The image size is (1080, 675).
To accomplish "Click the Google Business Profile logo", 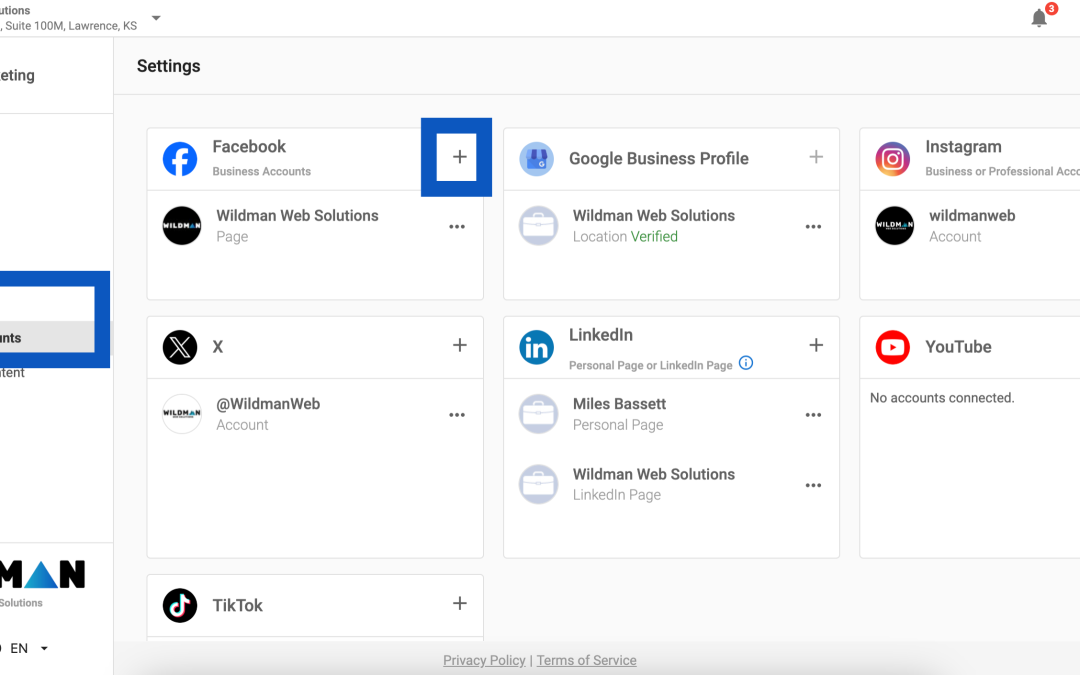I will point(537,159).
